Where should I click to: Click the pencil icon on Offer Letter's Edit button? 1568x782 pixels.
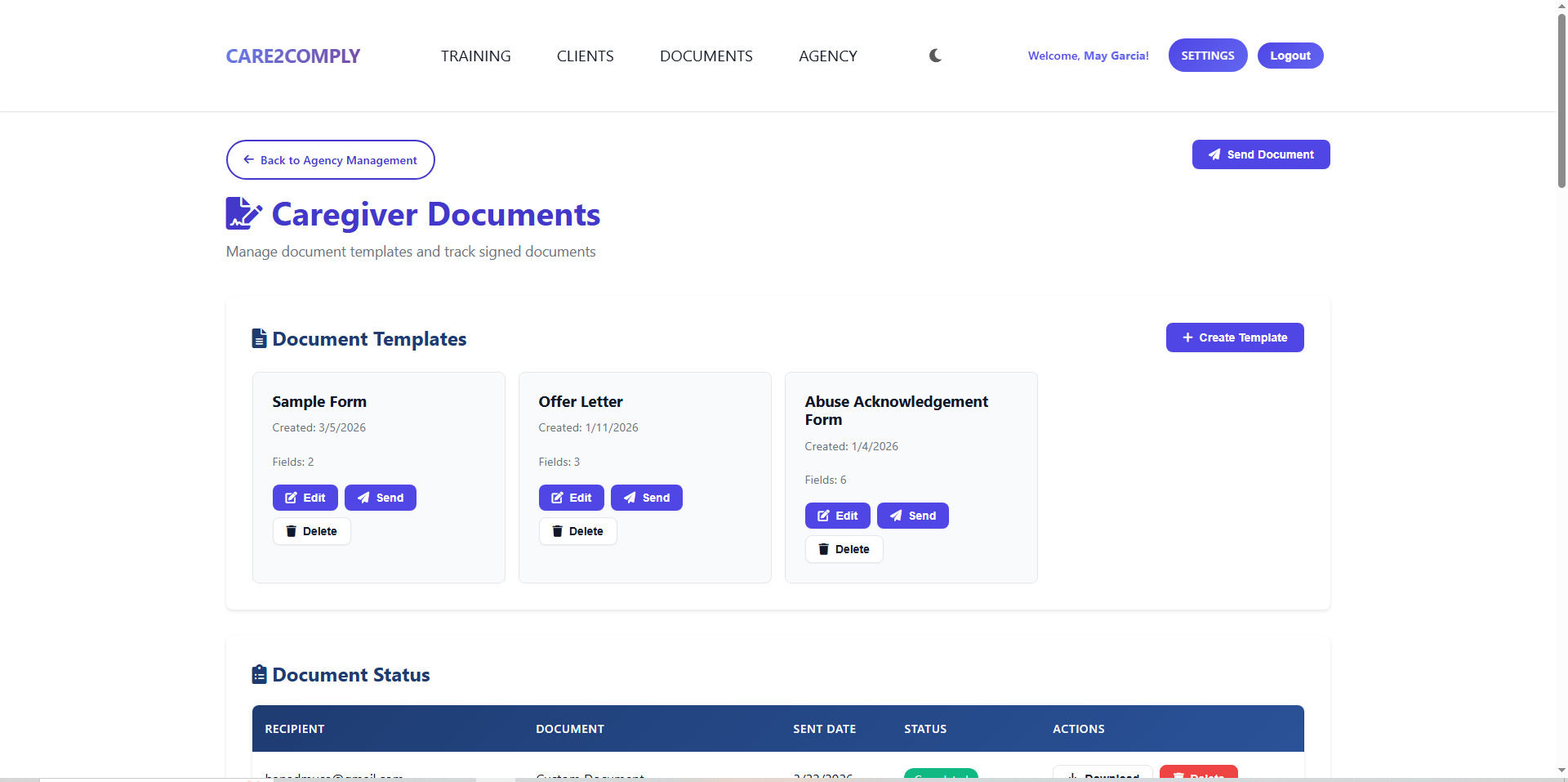point(557,497)
